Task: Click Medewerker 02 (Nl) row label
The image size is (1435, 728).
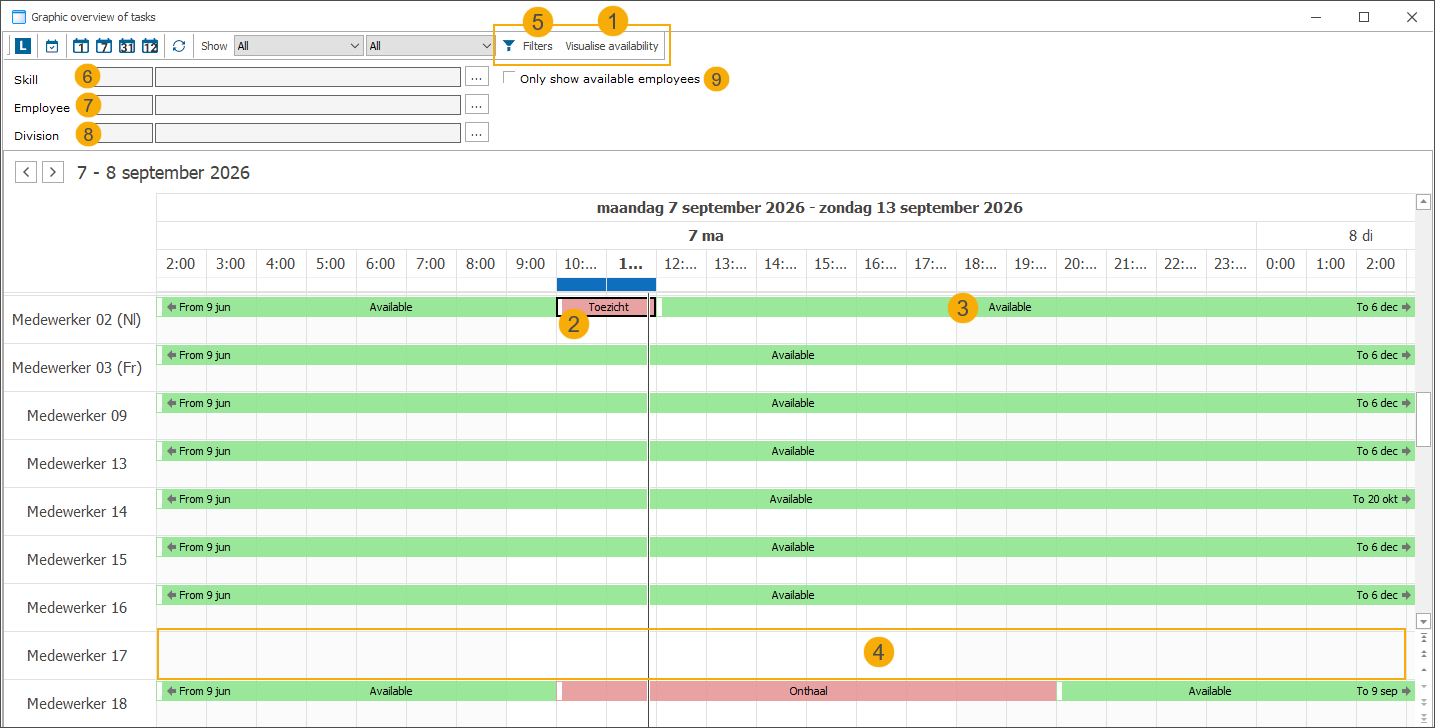Action: pyautogui.click(x=76, y=320)
